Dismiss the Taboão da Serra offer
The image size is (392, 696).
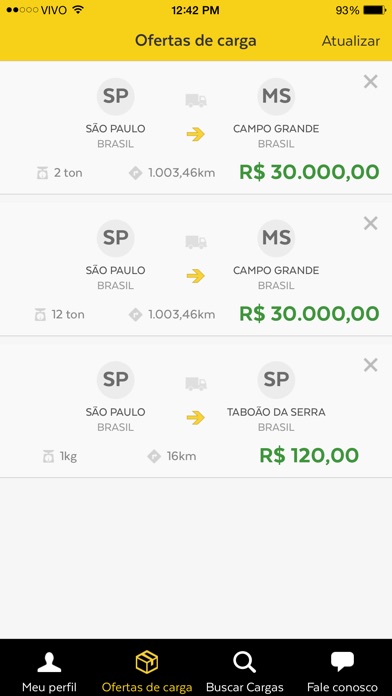pos(370,365)
